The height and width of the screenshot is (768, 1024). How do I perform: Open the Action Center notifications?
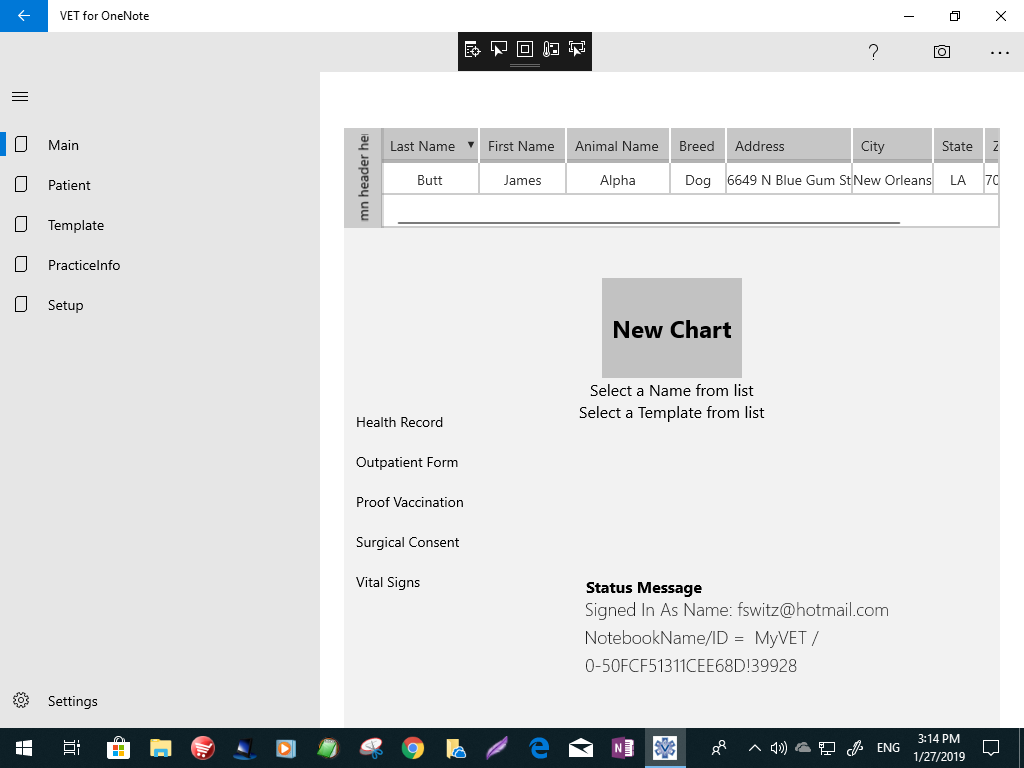pos(991,748)
